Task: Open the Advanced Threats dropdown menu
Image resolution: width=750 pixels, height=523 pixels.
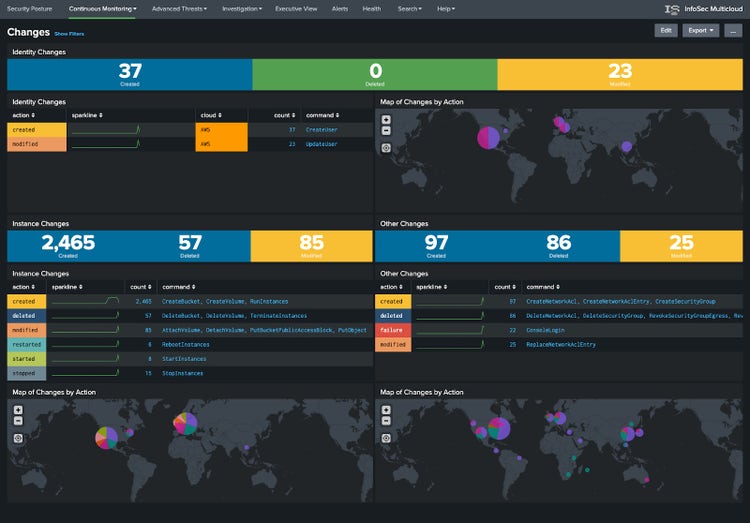Action: click(x=179, y=8)
